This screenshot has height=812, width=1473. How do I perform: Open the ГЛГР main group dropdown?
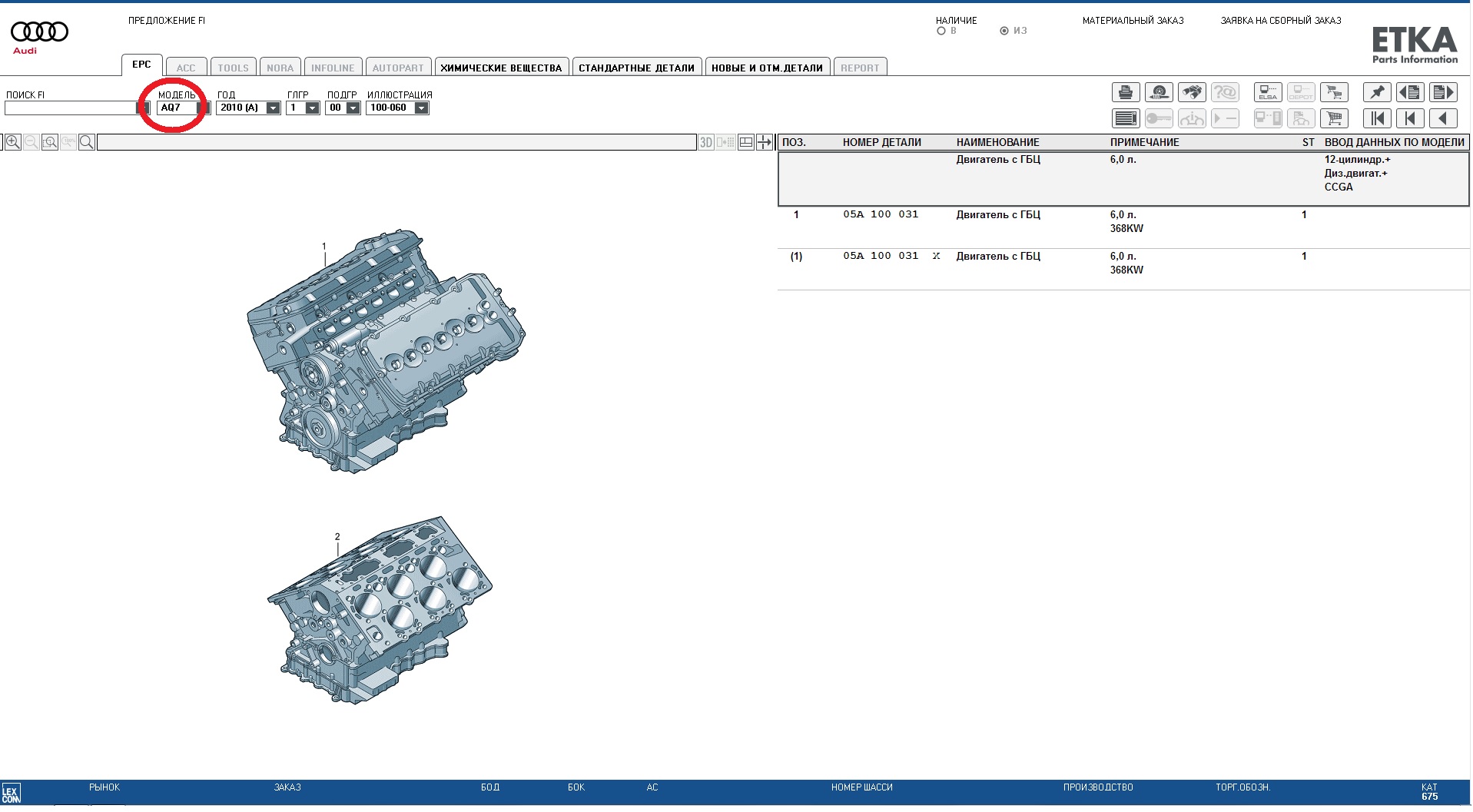click(312, 108)
